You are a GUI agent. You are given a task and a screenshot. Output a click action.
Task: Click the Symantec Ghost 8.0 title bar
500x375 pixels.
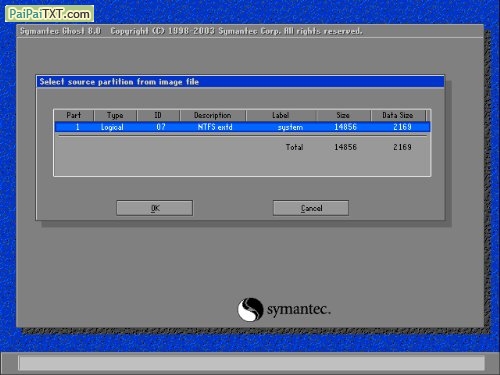click(x=250, y=31)
